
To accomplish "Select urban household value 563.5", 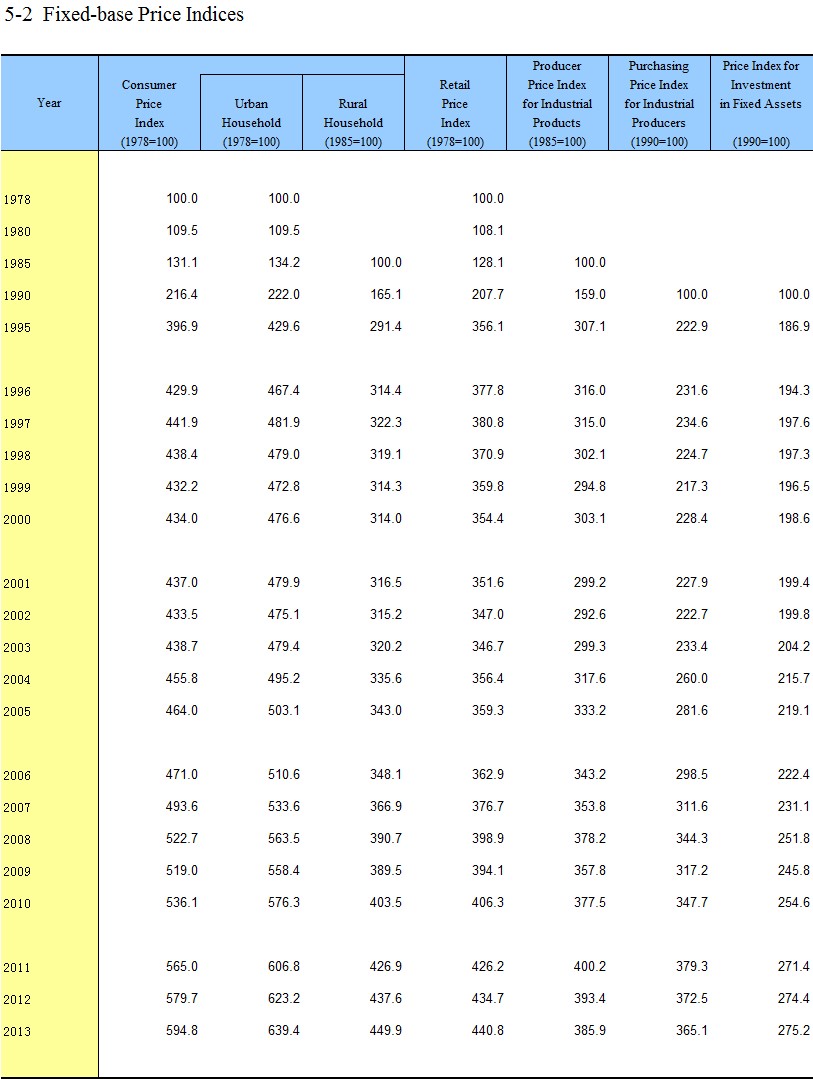I will coord(284,838).
